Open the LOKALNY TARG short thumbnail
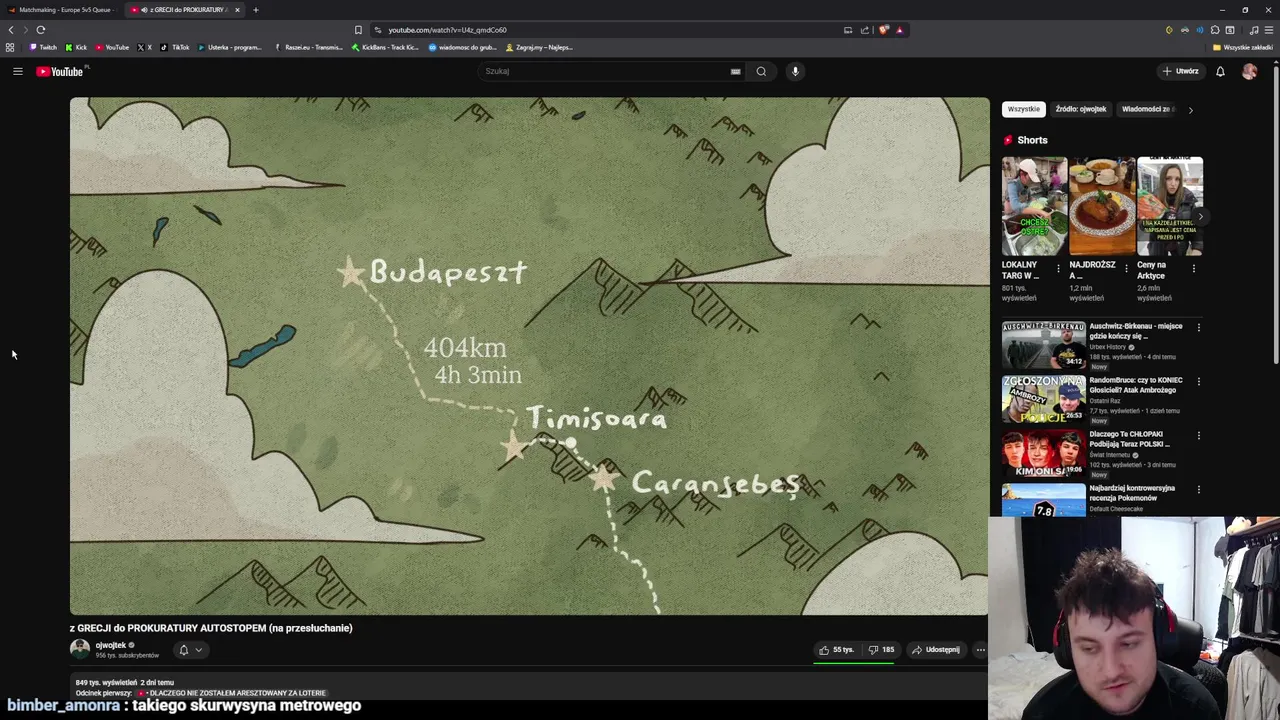The height and width of the screenshot is (720, 1280). click(x=1034, y=206)
